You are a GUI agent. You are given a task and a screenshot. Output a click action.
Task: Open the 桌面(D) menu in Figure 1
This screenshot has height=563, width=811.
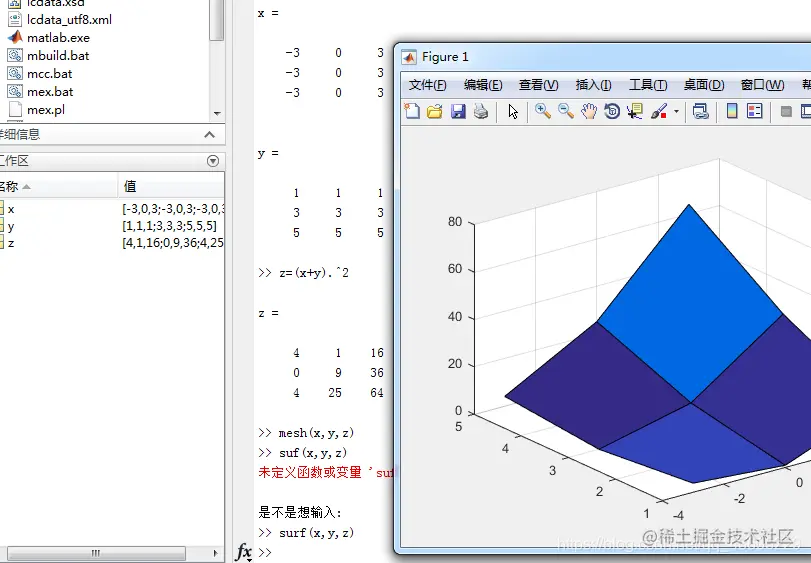pyautogui.click(x=704, y=85)
